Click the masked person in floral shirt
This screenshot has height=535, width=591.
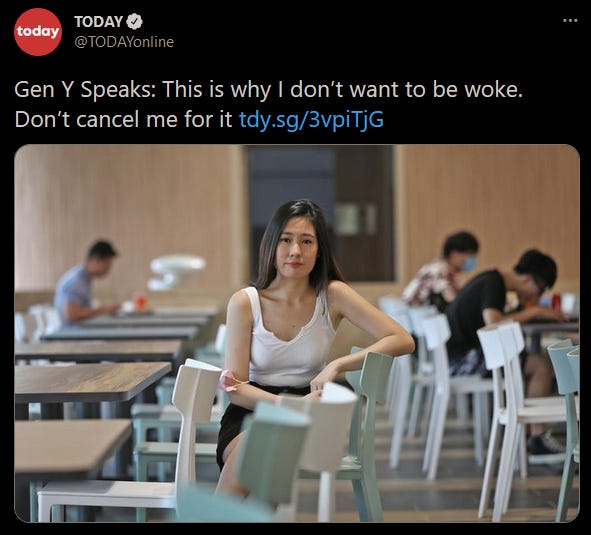[x=439, y=271]
